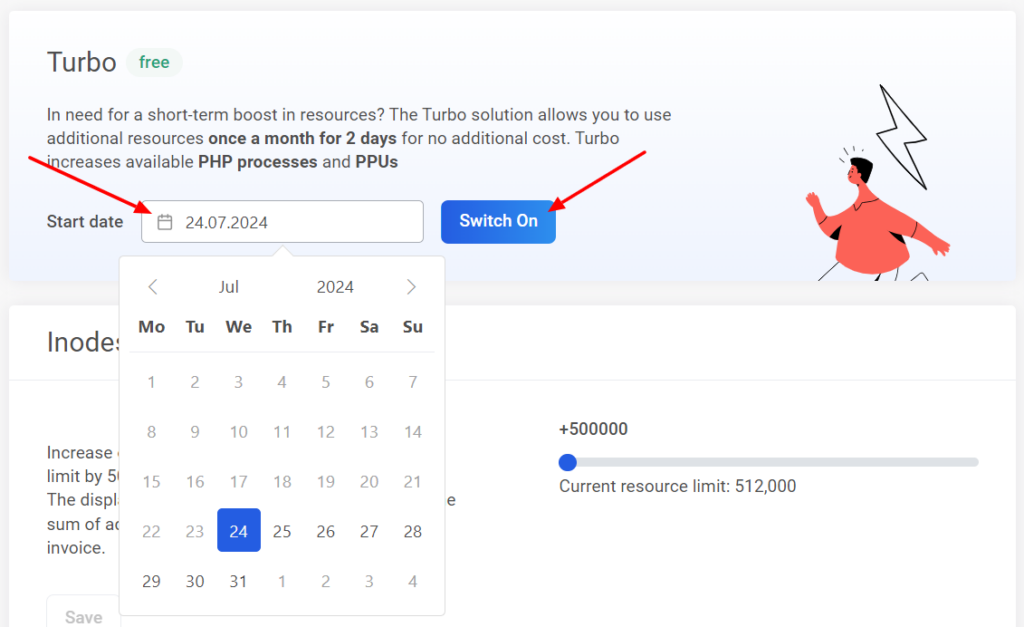
Task: Select July 25 in the calendar
Action: tap(282, 531)
